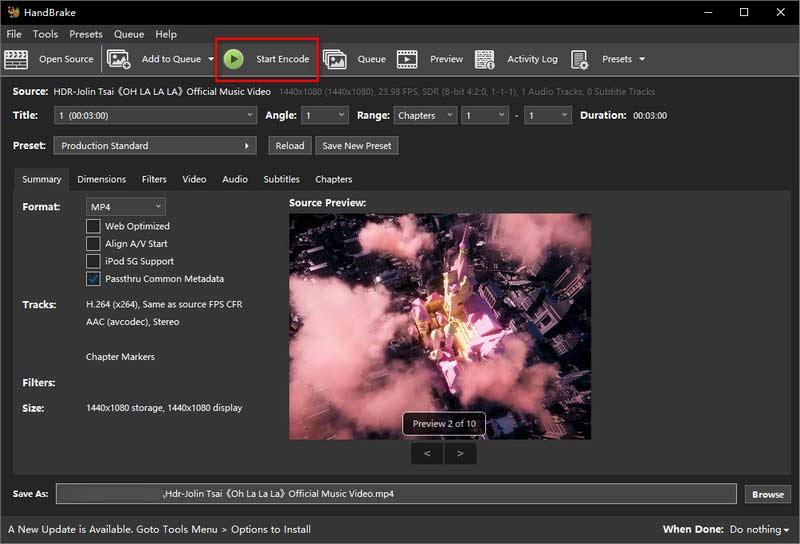Click Save New Preset button
800x544 pixels.
tap(357, 145)
